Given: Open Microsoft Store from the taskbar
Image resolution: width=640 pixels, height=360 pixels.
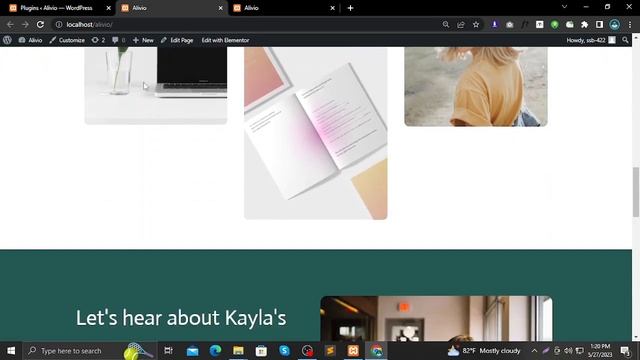Looking at the screenshot, I should click(261, 351).
